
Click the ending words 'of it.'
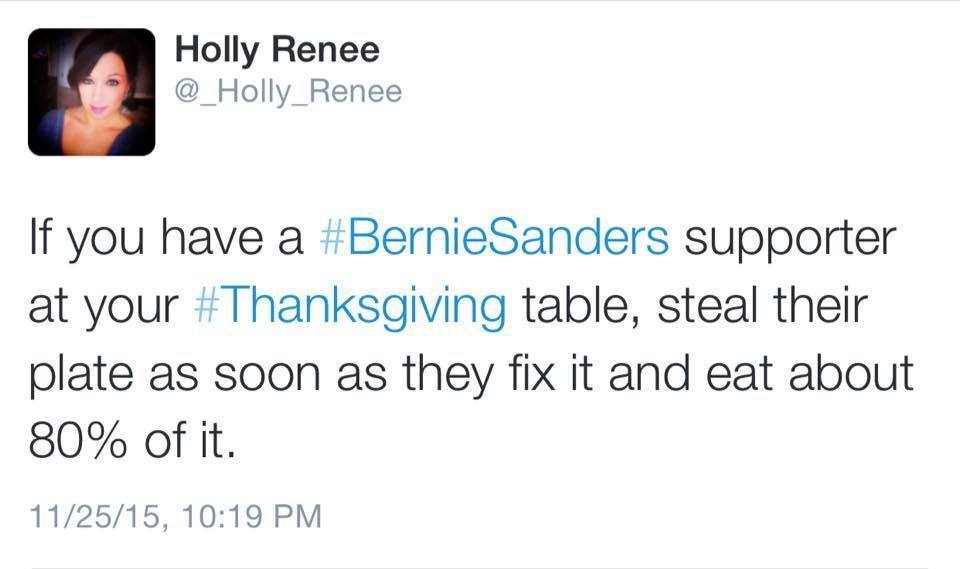pyautogui.click(x=189, y=440)
